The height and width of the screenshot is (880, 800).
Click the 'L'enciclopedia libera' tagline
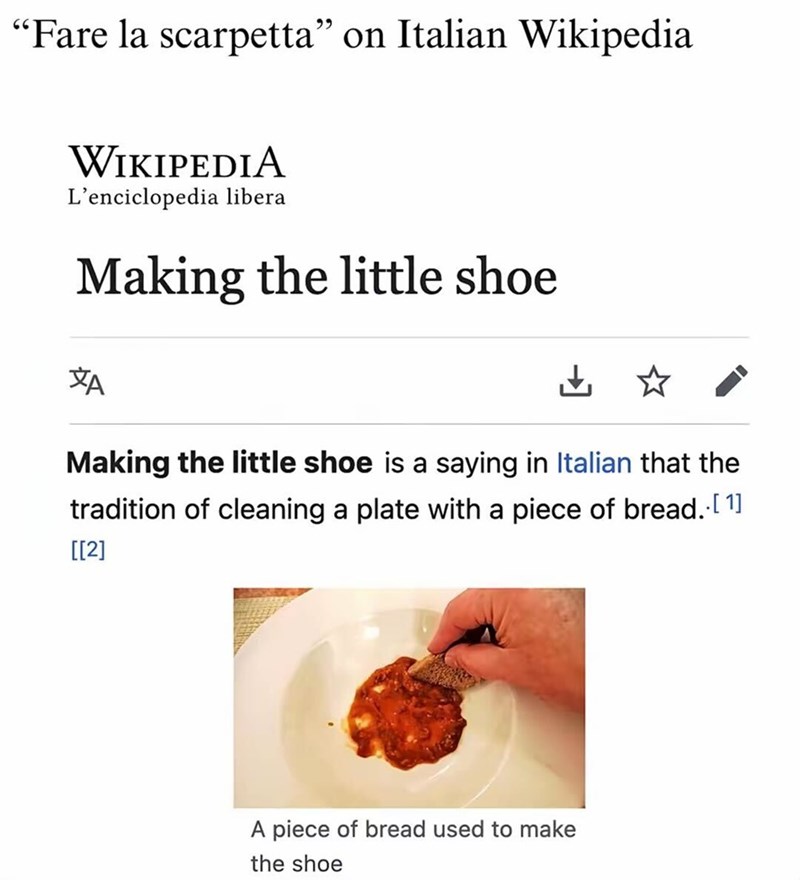click(176, 197)
